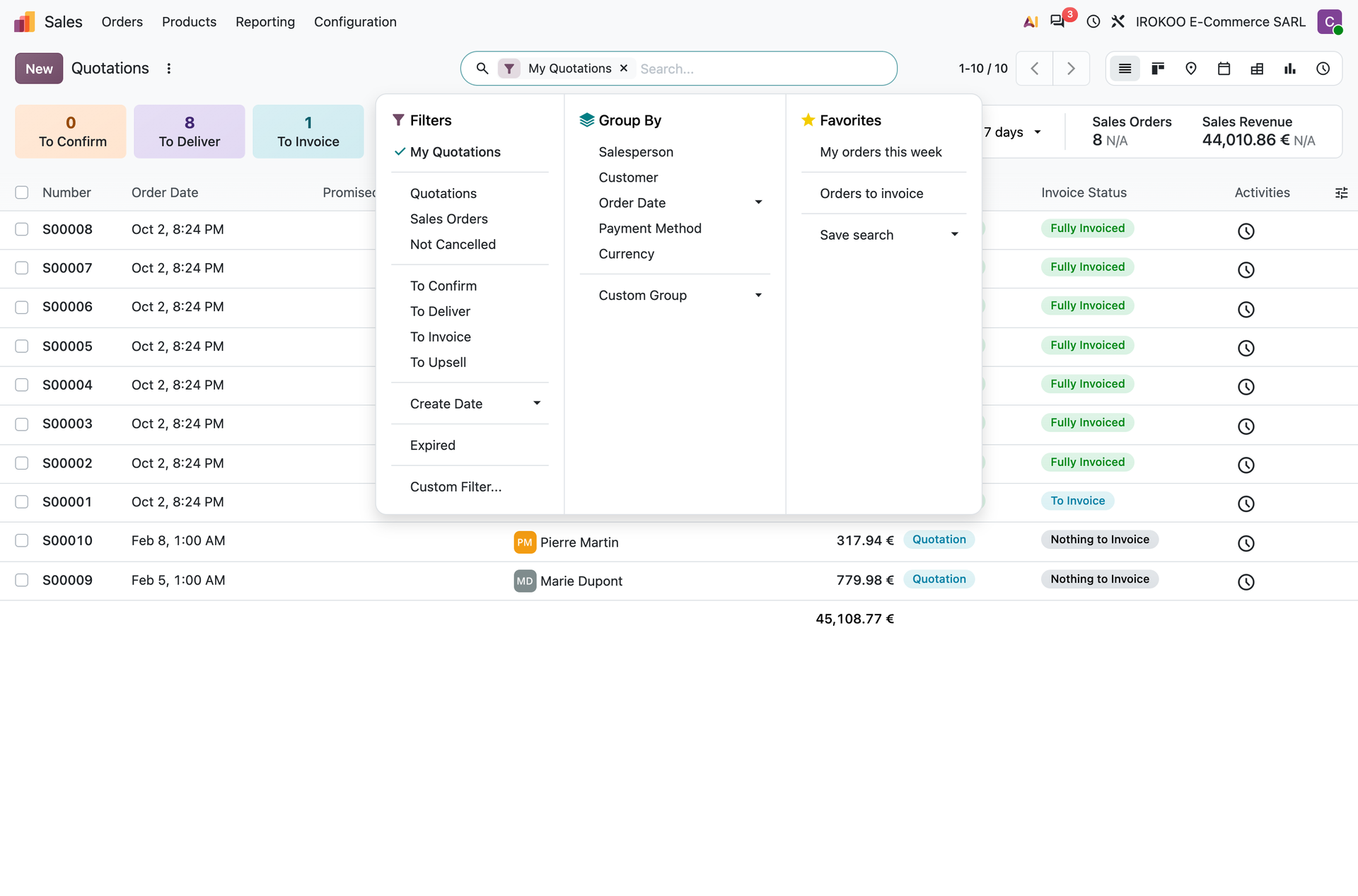Open the Calendar view icon

(1224, 69)
